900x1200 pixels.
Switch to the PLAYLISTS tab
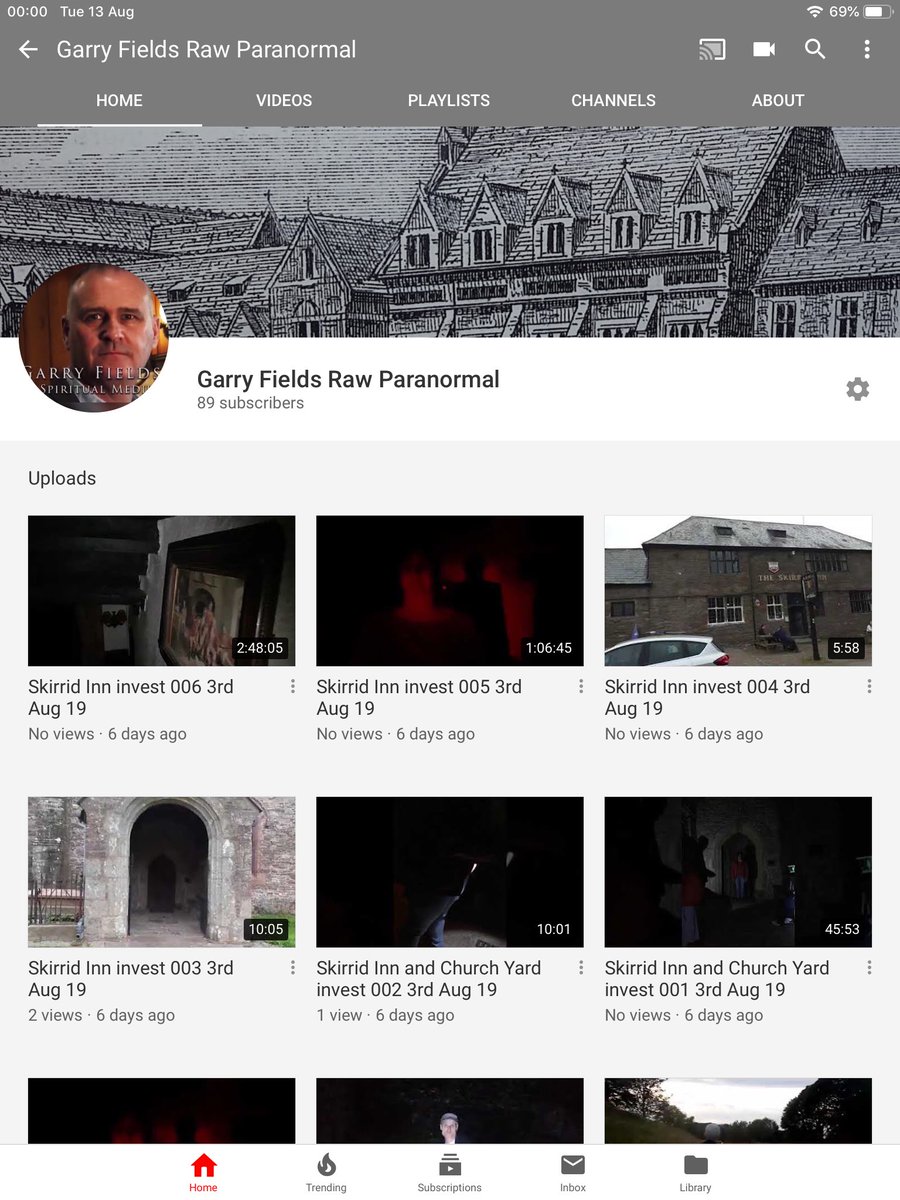(x=449, y=101)
